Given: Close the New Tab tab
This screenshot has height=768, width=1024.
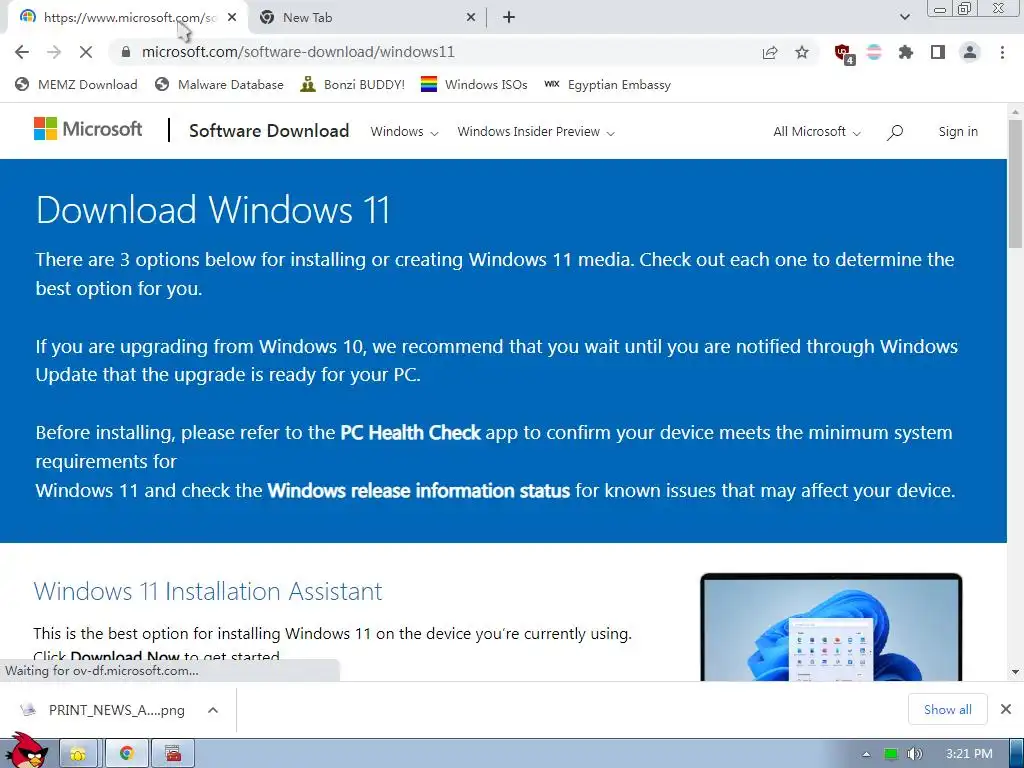Looking at the screenshot, I should tap(471, 18).
